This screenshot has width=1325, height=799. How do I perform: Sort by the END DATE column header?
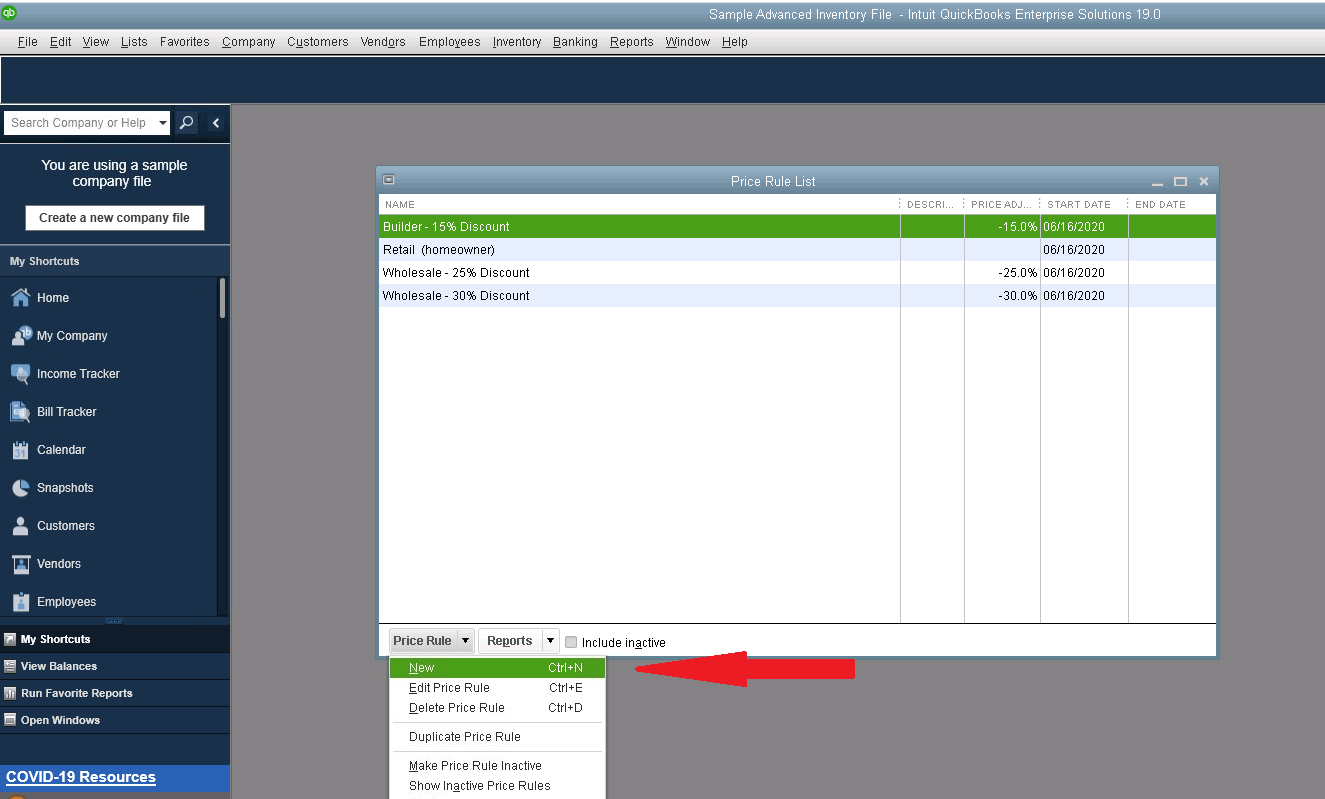click(x=1172, y=204)
